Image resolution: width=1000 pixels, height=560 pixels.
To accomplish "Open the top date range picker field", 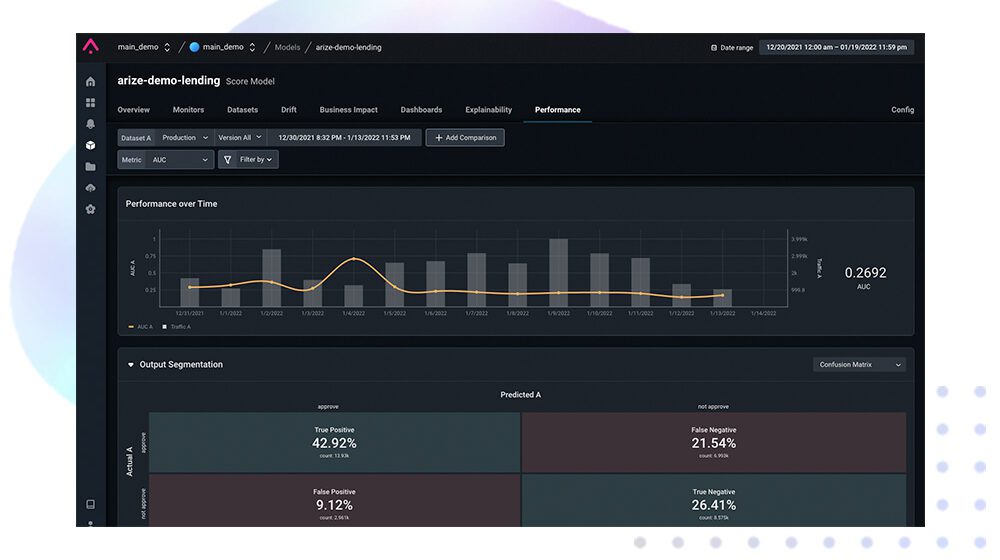I will [836, 47].
